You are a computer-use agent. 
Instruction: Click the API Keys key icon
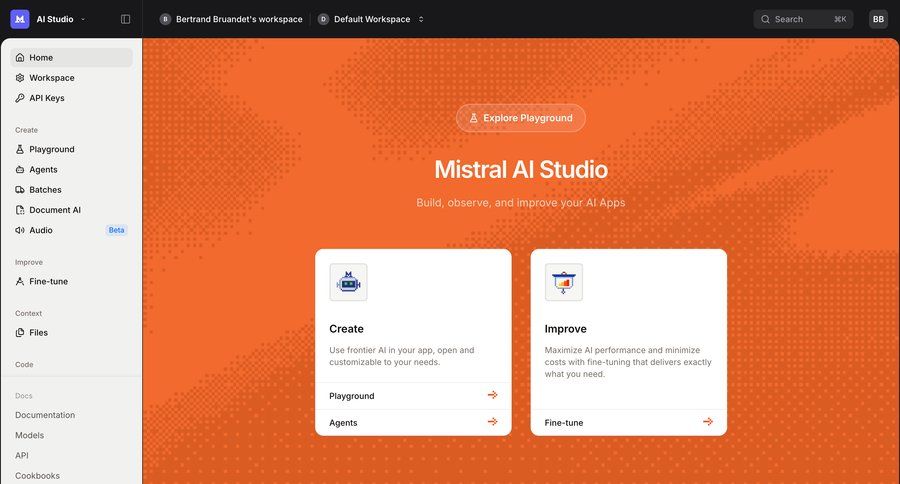pos(20,98)
